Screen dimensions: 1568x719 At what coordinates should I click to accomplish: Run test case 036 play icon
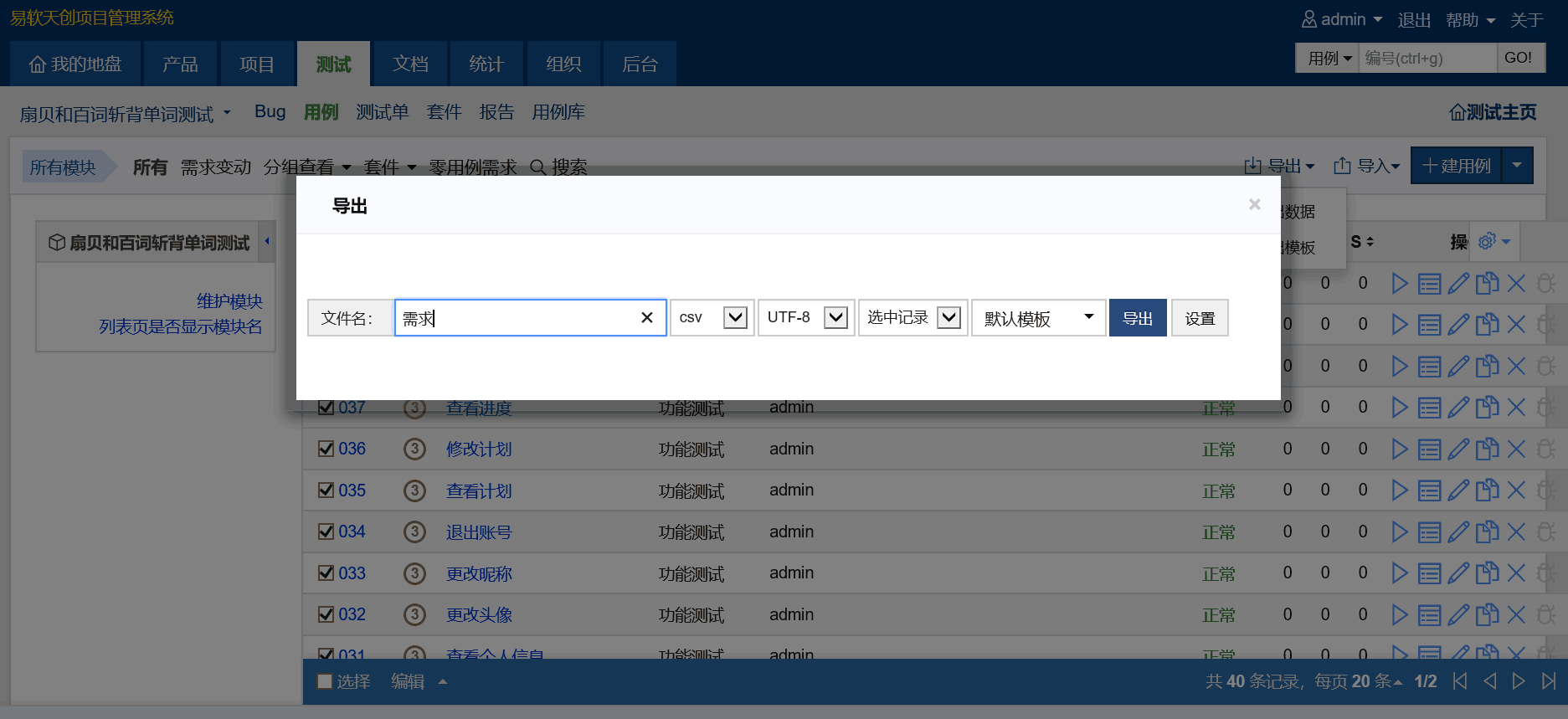click(x=1399, y=449)
